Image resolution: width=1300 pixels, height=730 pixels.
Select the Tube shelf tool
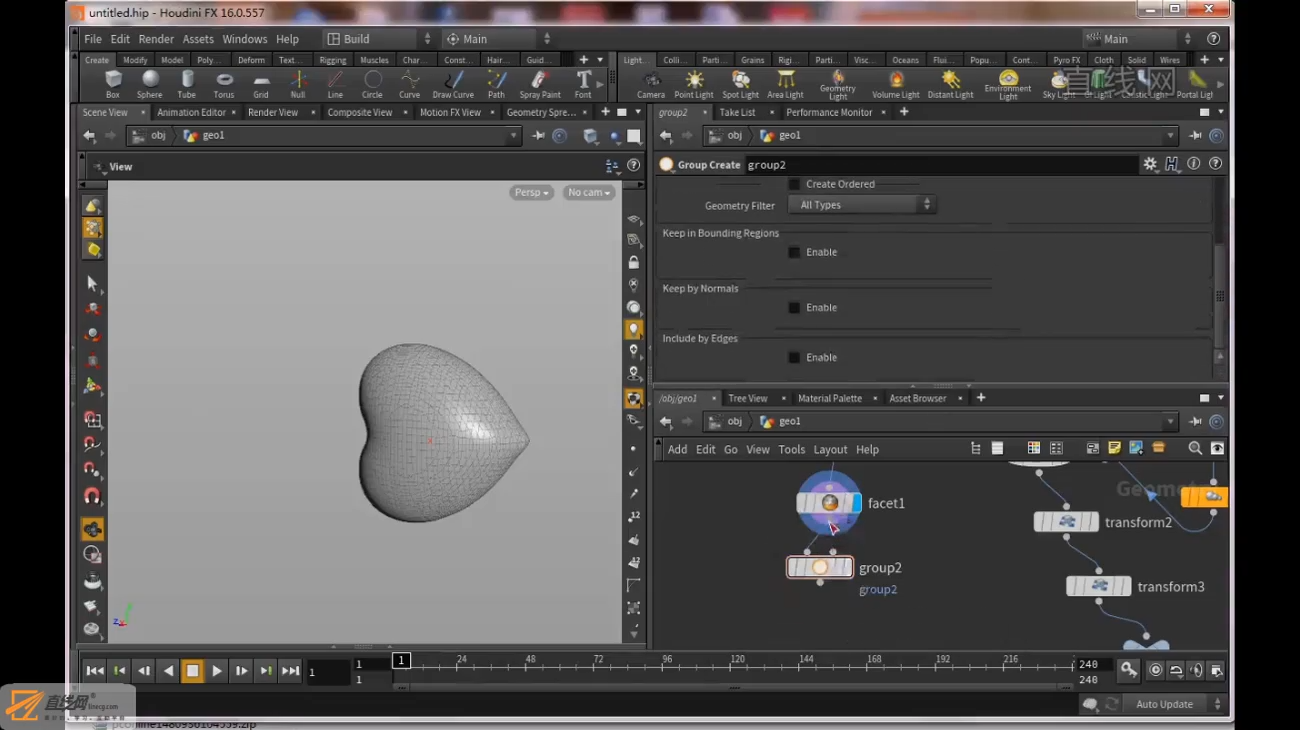pyautogui.click(x=187, y=84)
